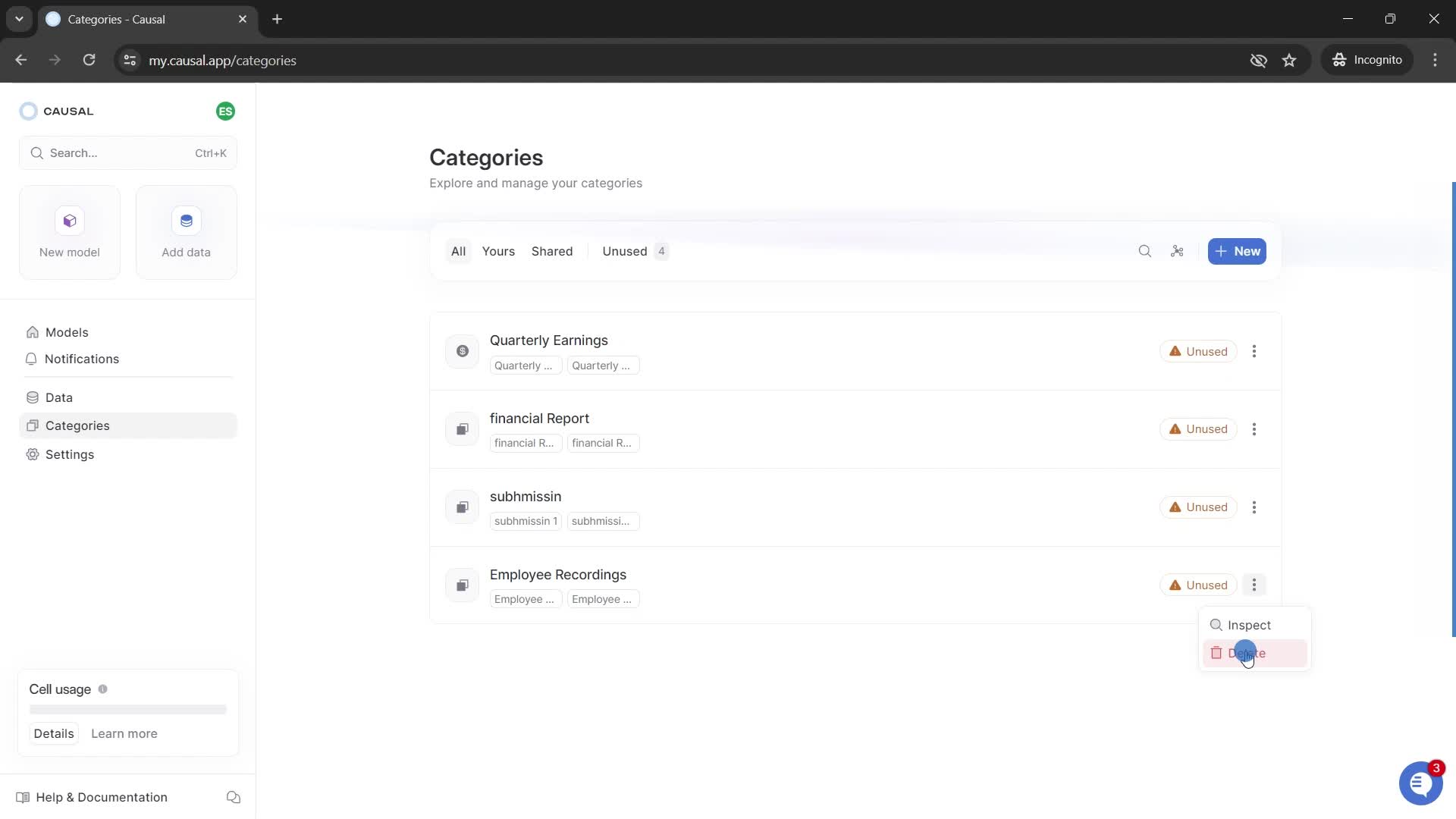This screenshot has width=1456, height=819.
Task: Click the New button to create category
Action: coord(1237,251)
